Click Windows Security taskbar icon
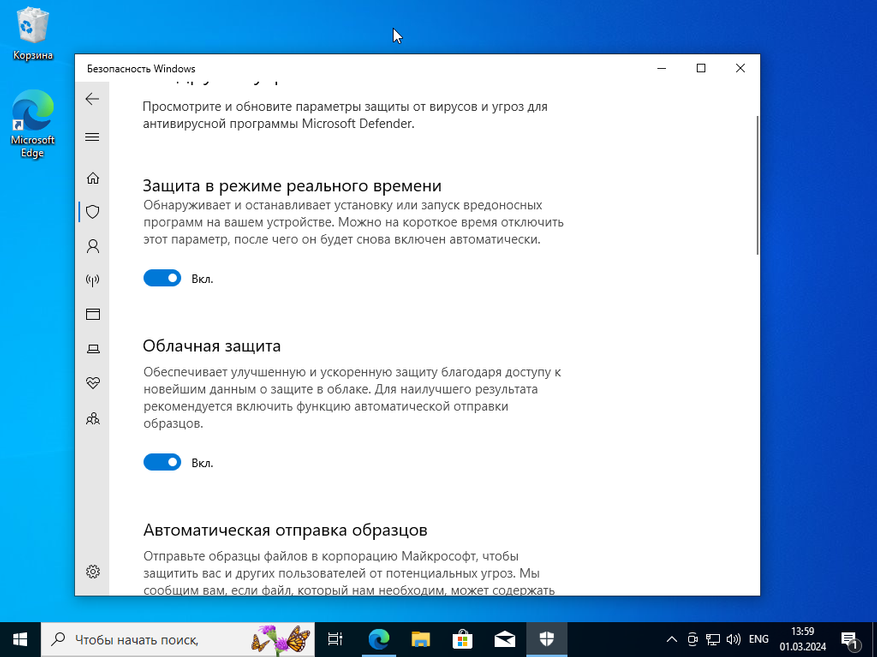Screen dimensions: 877x657 [x=546, y=639]
